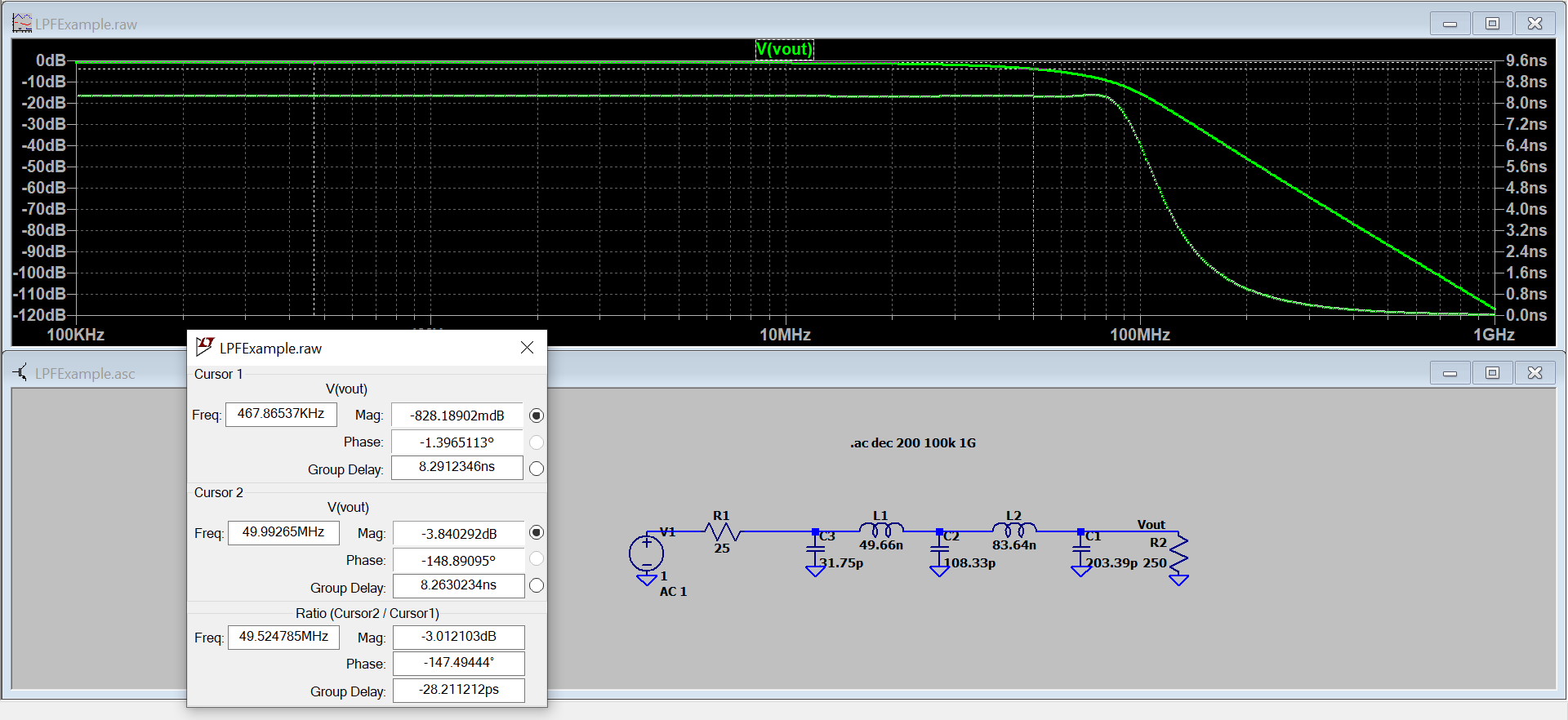Click the V(vout) trace label in plot
Image resolution: width=1568 pixels, height=720 pixels.
click(x=784, y=49)
